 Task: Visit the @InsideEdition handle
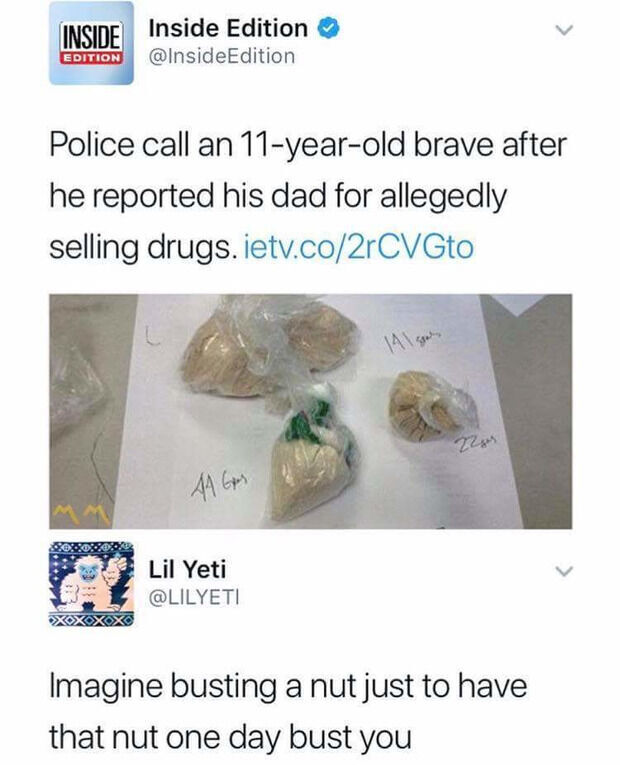coord(222,56)
